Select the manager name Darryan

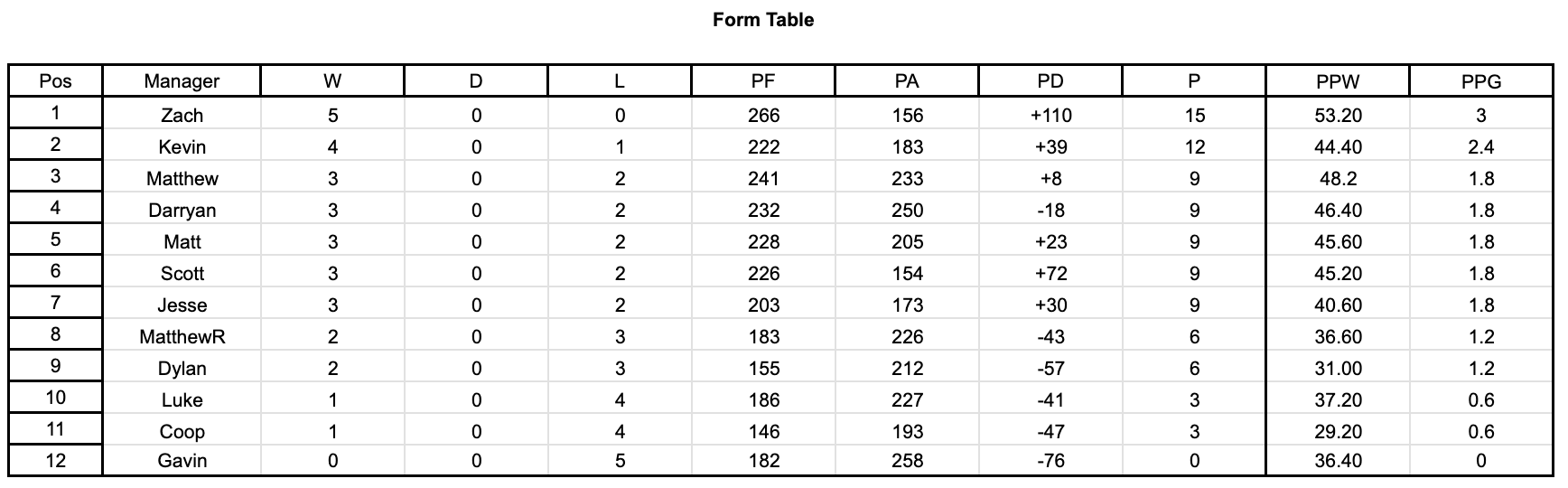[182, 211]
